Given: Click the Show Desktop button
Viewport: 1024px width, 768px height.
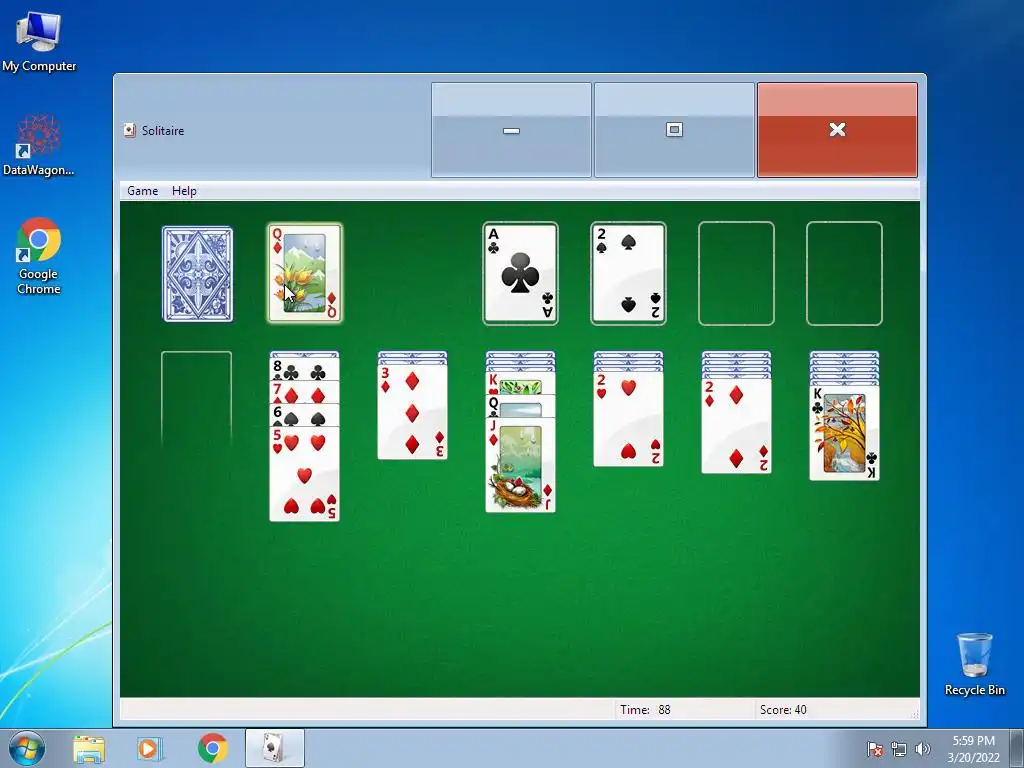Looking at the screenshot, I should pyautogui.click(x=1017, y=748).
